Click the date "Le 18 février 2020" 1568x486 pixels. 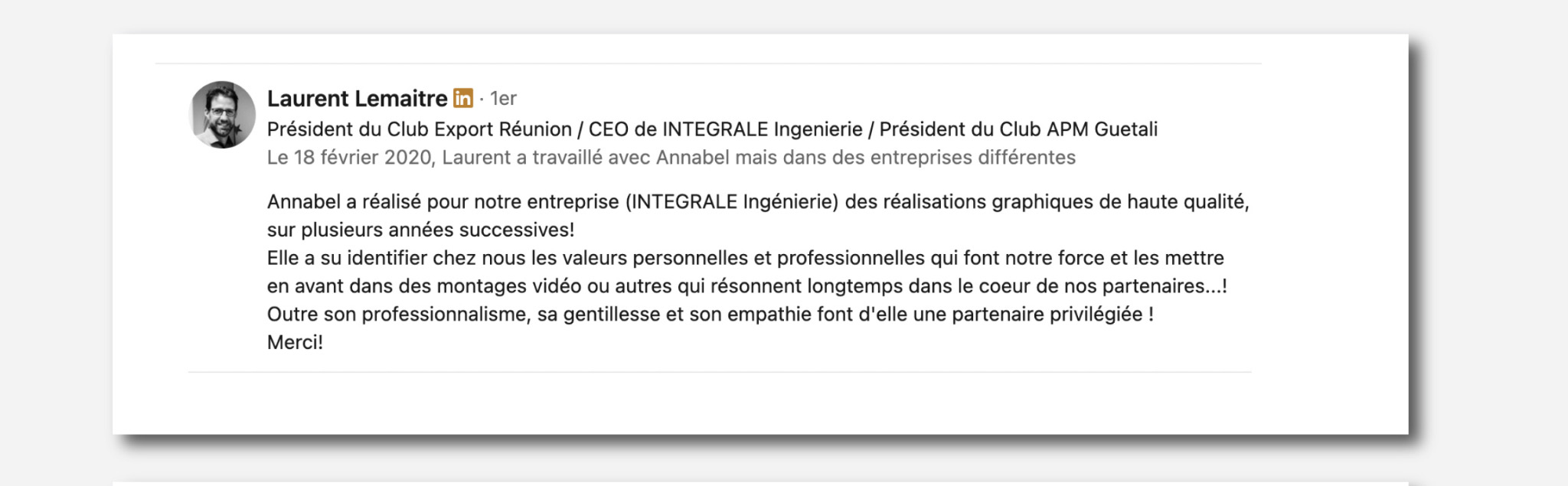351,157
